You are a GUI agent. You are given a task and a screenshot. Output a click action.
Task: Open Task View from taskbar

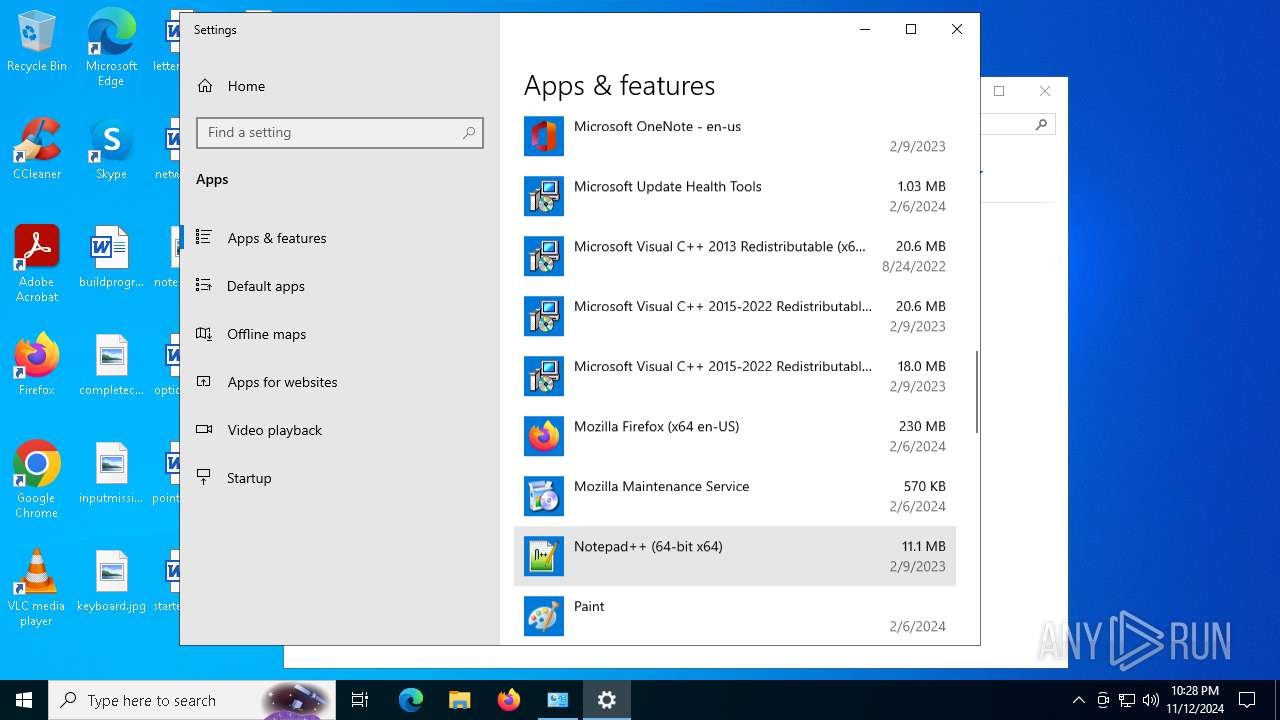[360, 700]
